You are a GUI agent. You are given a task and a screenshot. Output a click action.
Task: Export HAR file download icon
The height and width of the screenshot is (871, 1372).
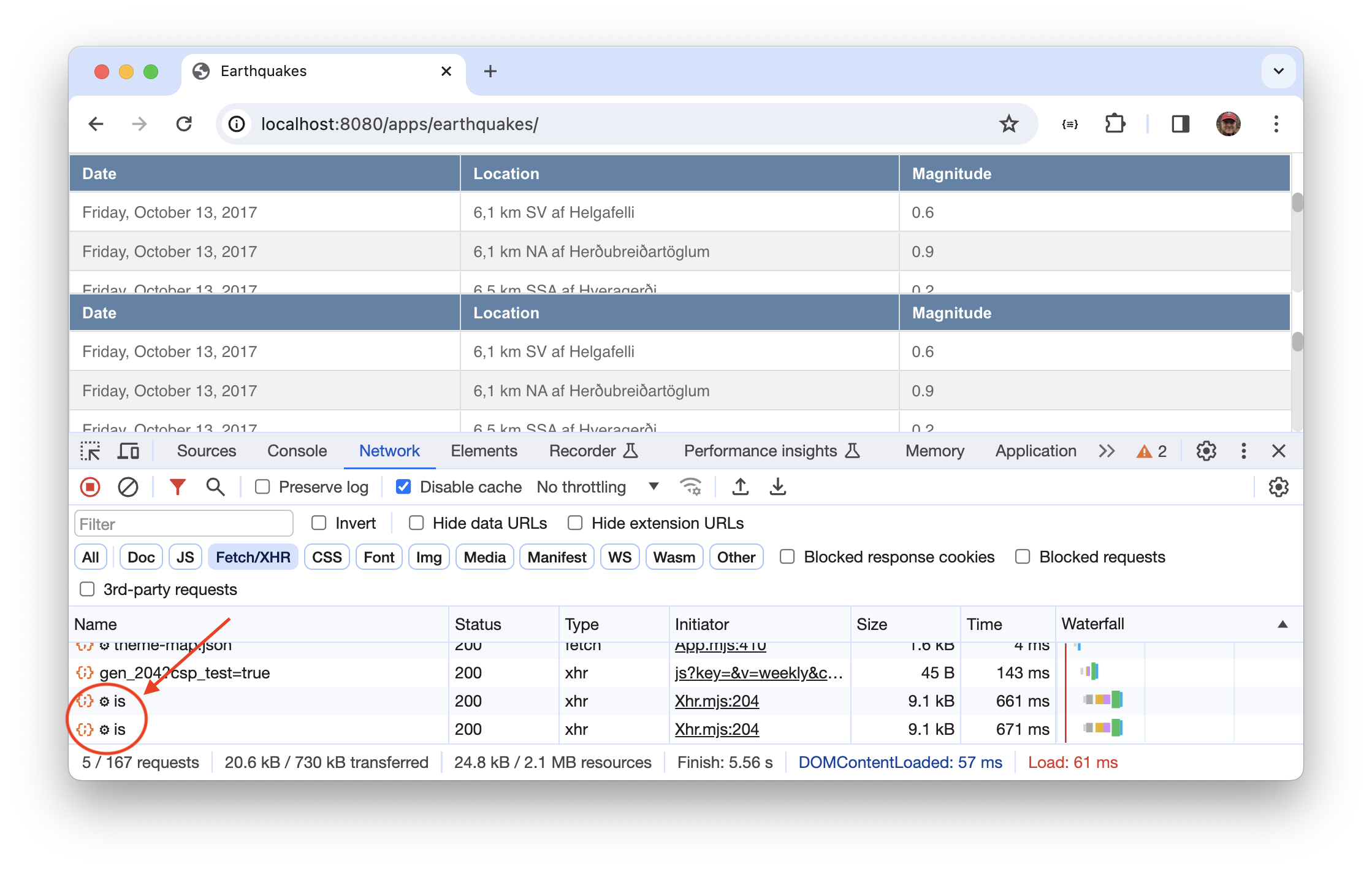pos(777,487)
